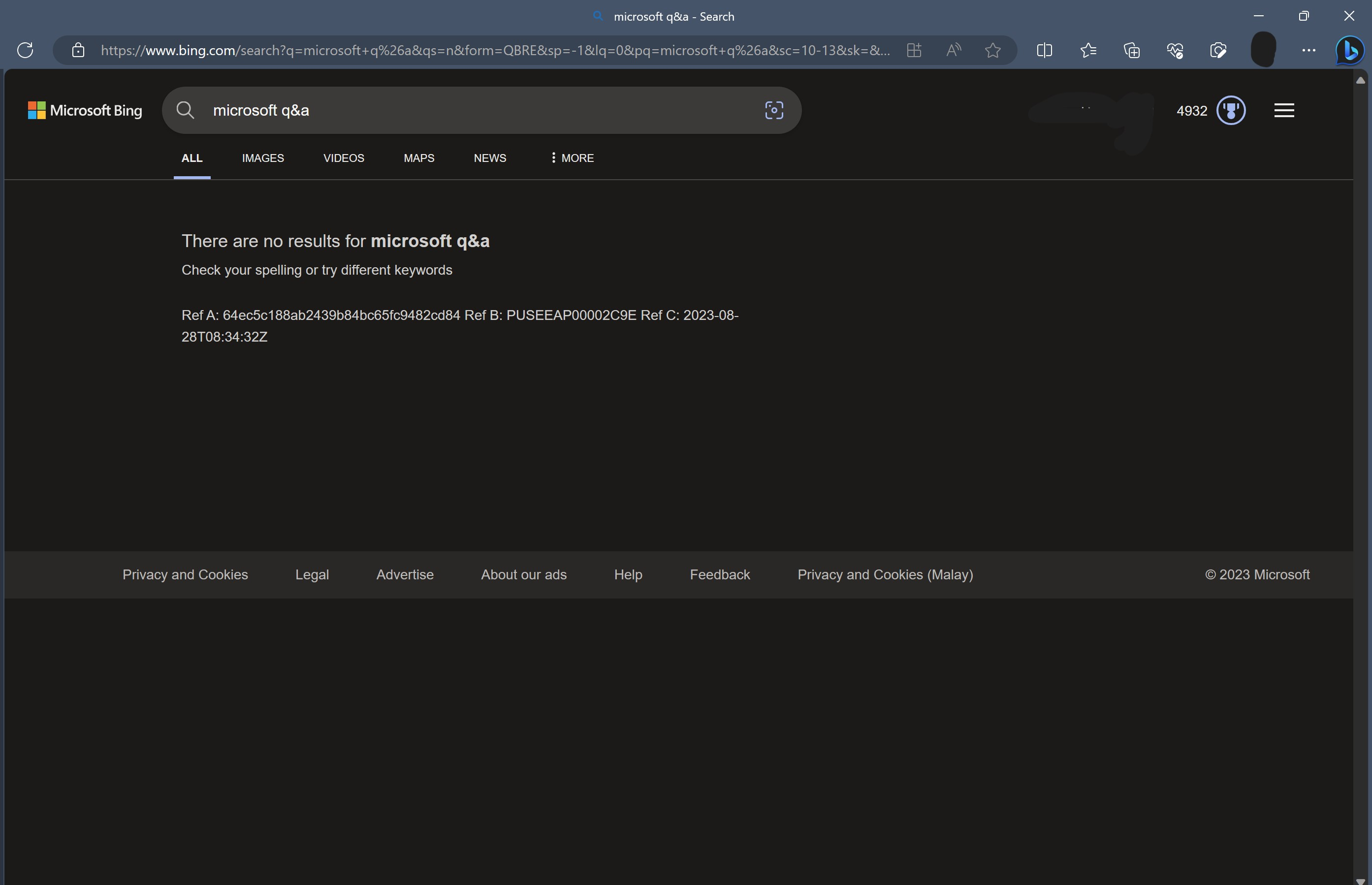This screenshot has height=885, width=1372.
Task: Expand the MORE search categories menu
Action: (572, 158)
